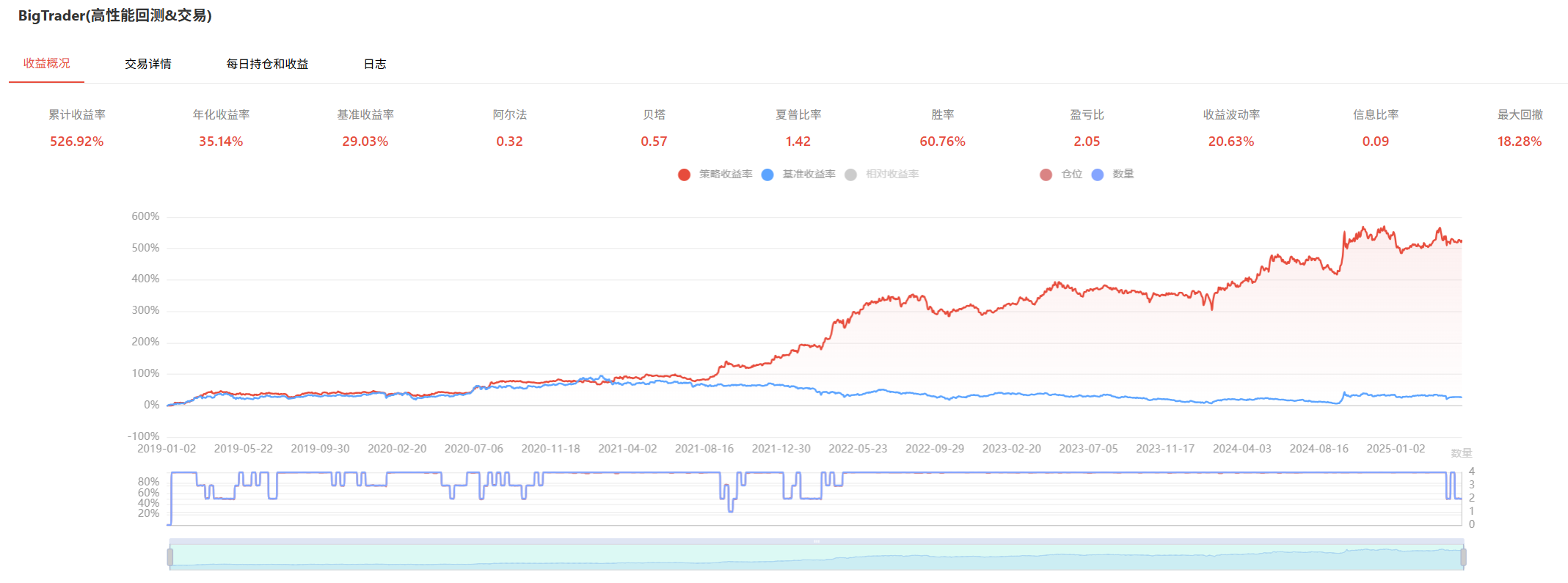Switch to the 收益概况 tab
The height and width of the screenshot is (583, 1568).
point(47,64)
